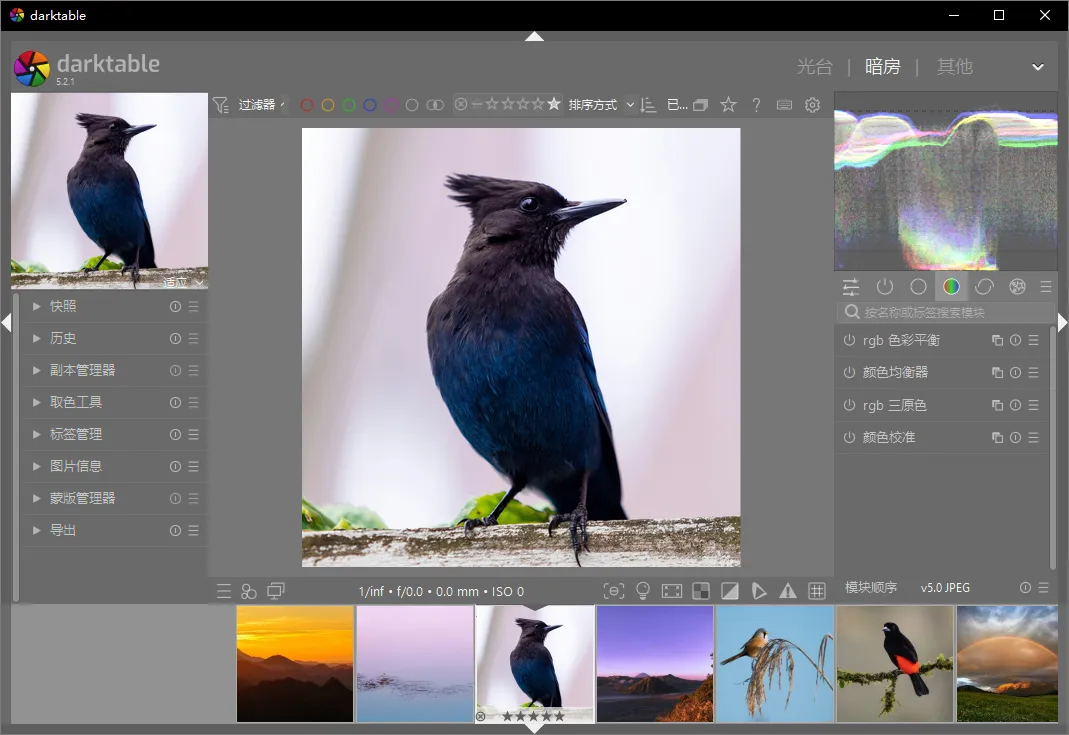Open the color modules group (colored circle)

(951, 287)
